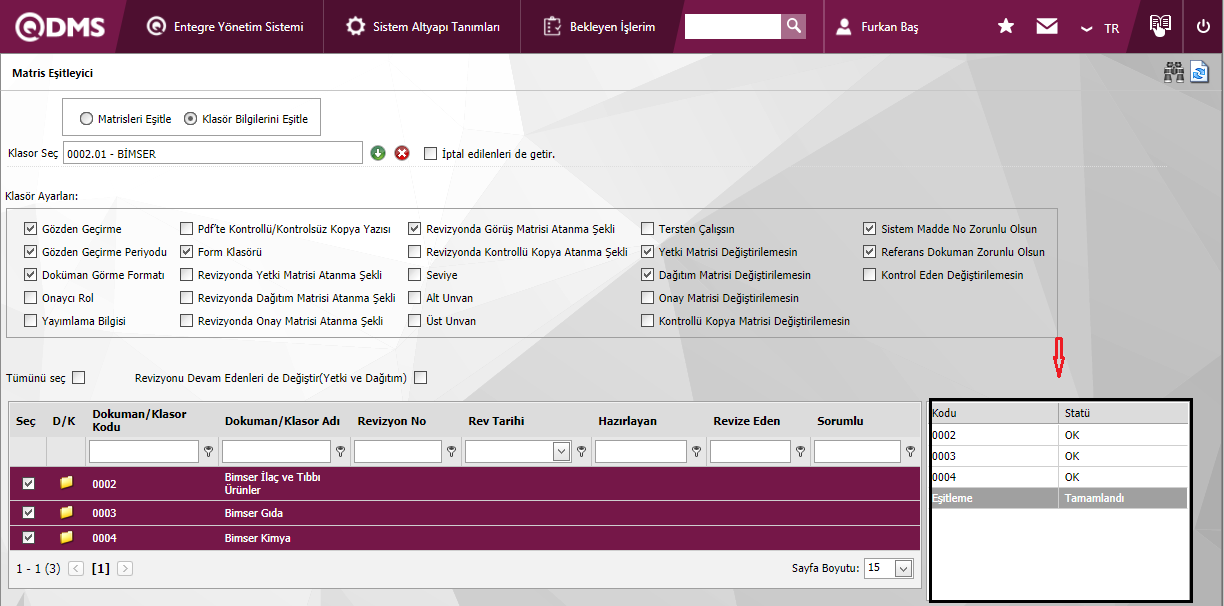Open Entegre Yönetim Sistemi menu
The width and height of the screenshot is (1224, 606).
click(x=225, y=27)
